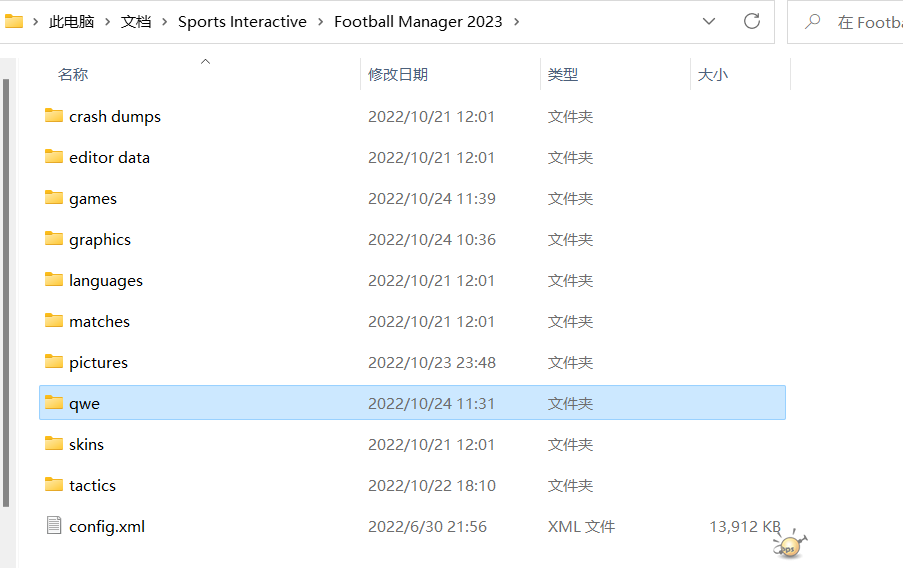The image size is (903, 568).
Task: Open the address bar history dropdown
Action: tap(709, 21)
